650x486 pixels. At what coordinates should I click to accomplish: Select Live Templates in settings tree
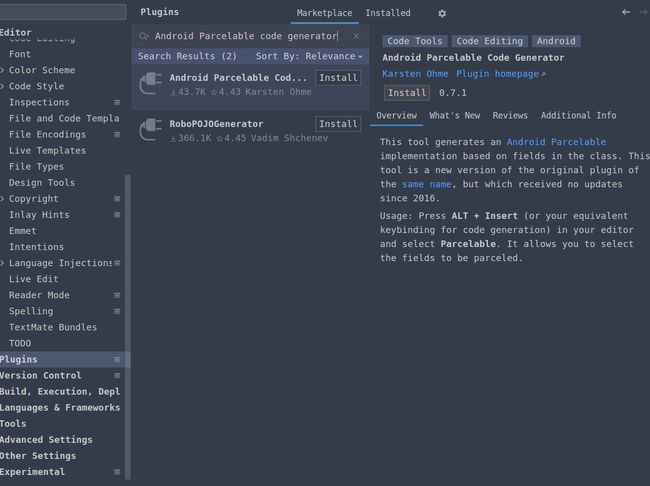[x=47, y=151]
